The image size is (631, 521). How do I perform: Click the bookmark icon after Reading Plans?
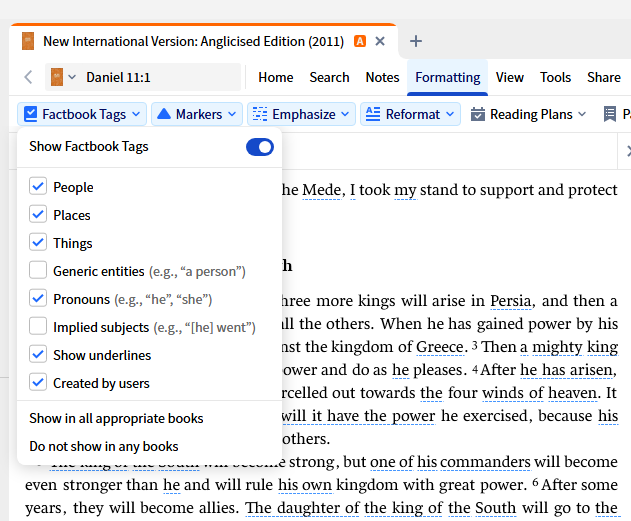[x=610, y=114]
